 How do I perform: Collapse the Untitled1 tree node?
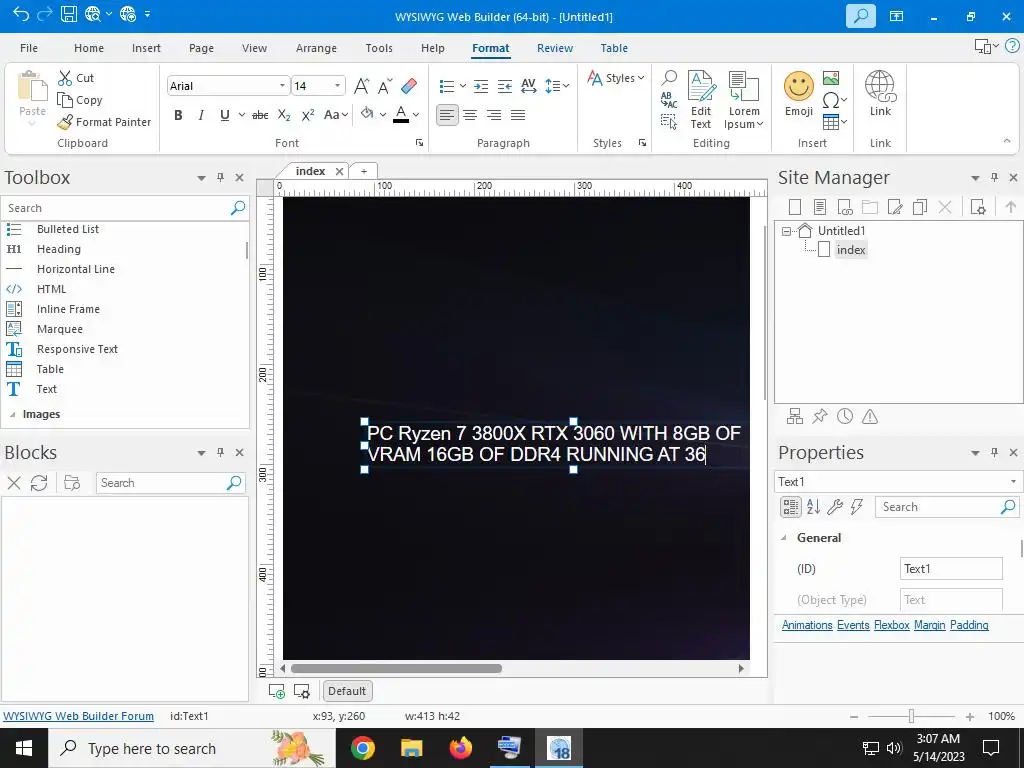[786, 231]
